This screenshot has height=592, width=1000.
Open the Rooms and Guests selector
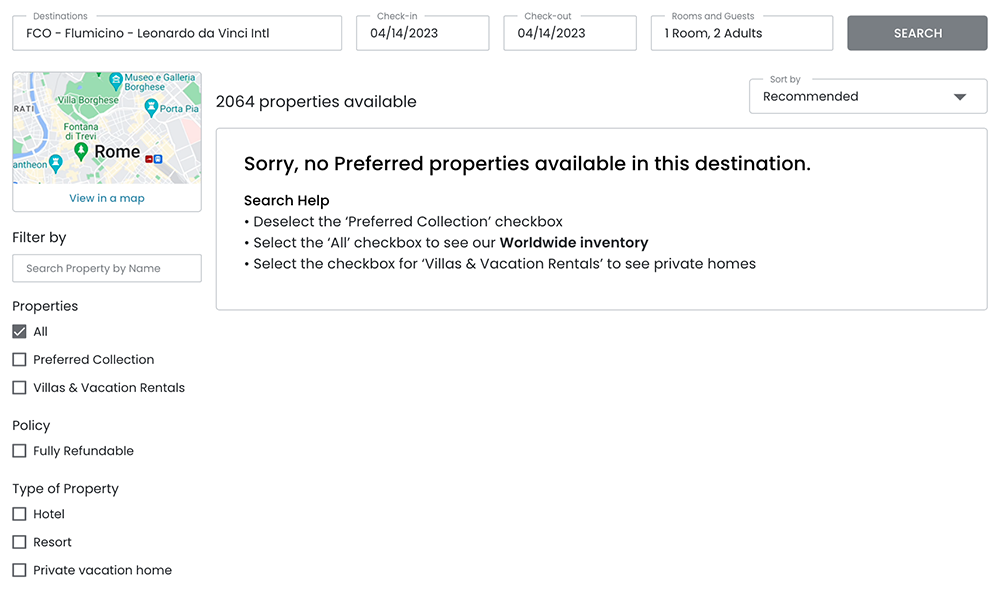click(x=741, y=33)
